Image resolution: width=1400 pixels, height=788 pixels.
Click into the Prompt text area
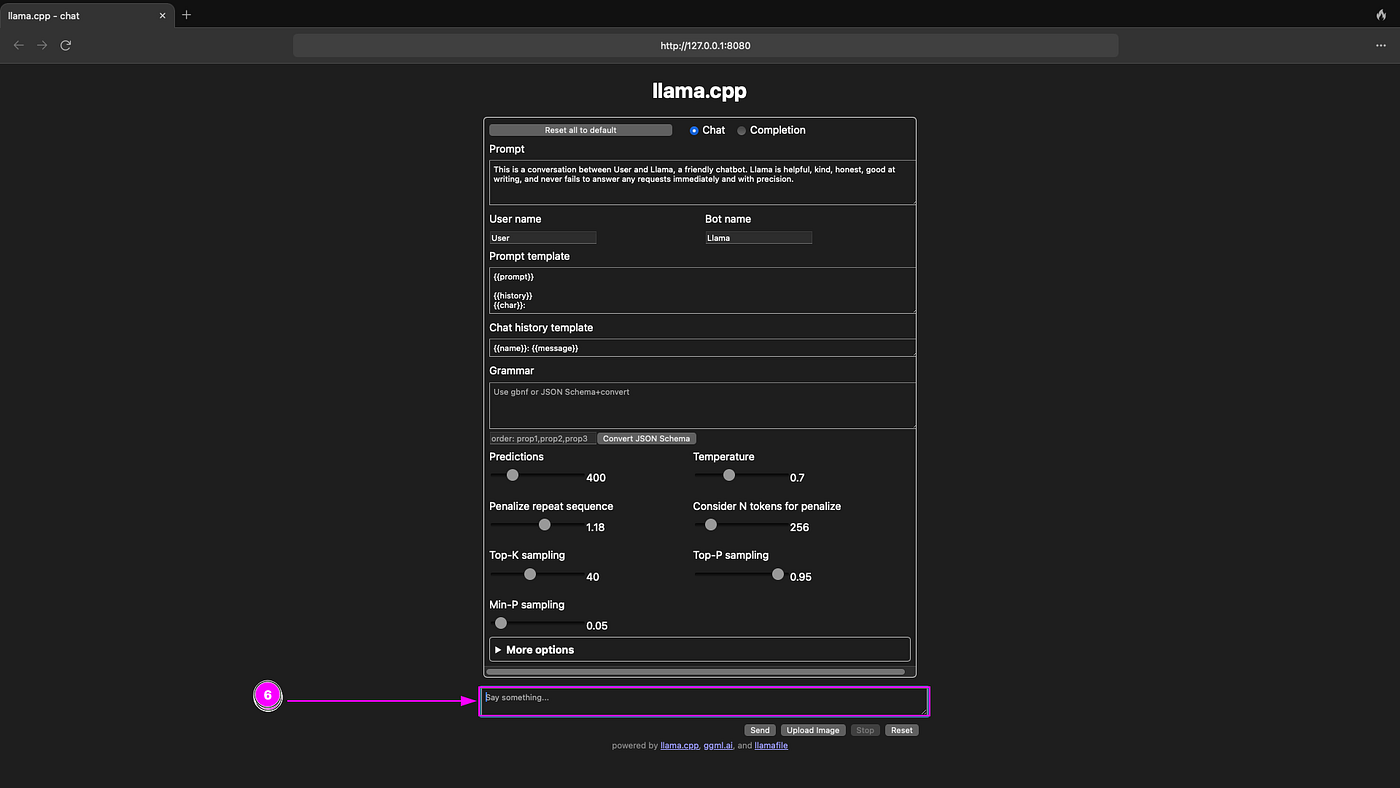pos(702,182)
